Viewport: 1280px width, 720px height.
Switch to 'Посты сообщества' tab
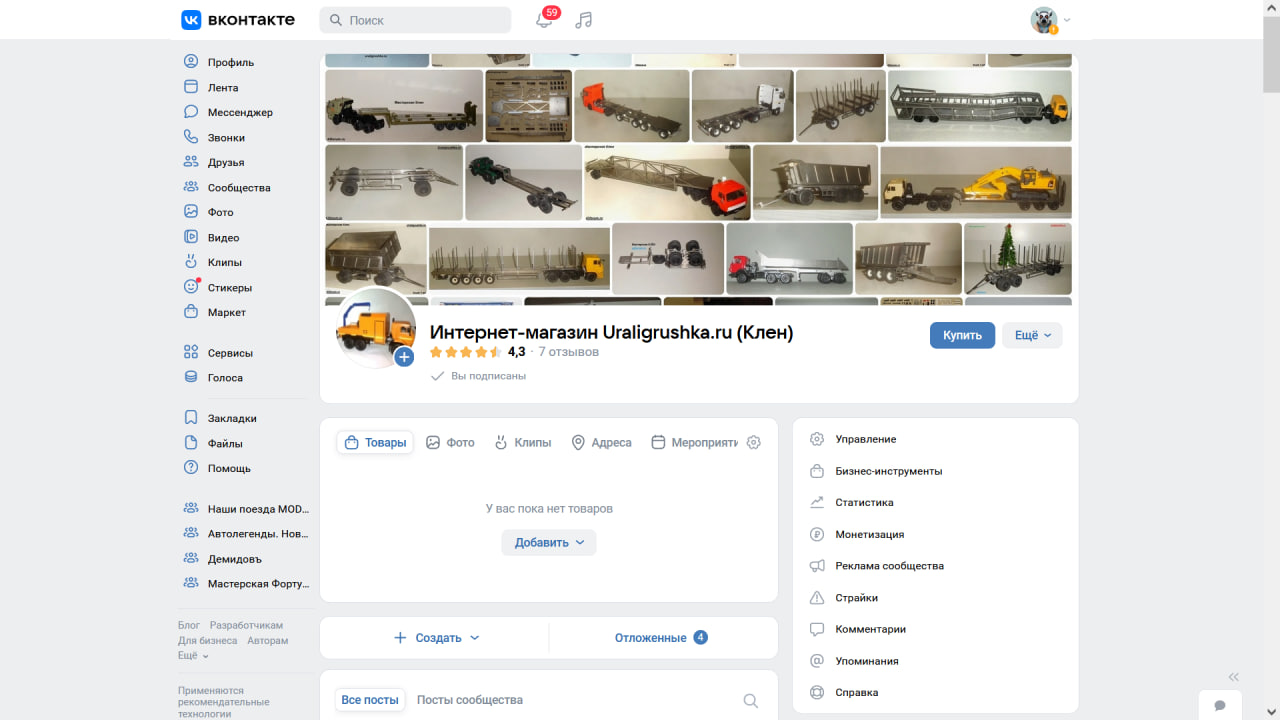(469, 700)
